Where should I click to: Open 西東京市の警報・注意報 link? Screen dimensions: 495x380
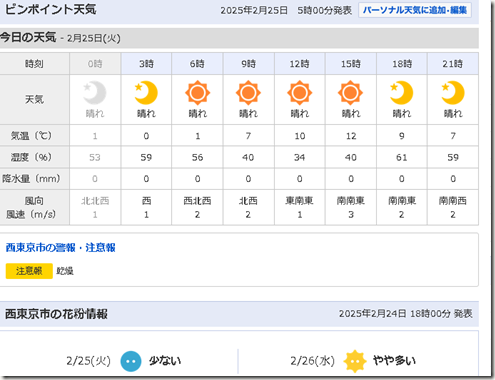coord(60,248)
